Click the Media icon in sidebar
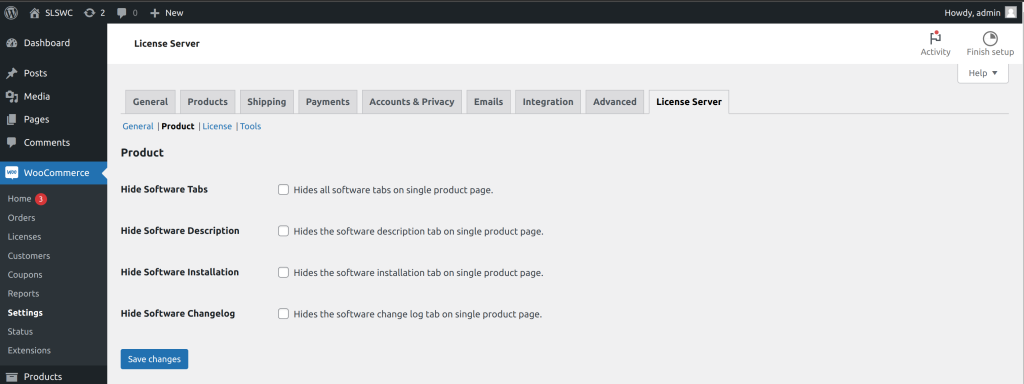1024x384 pixels. [x=12, y=97]
